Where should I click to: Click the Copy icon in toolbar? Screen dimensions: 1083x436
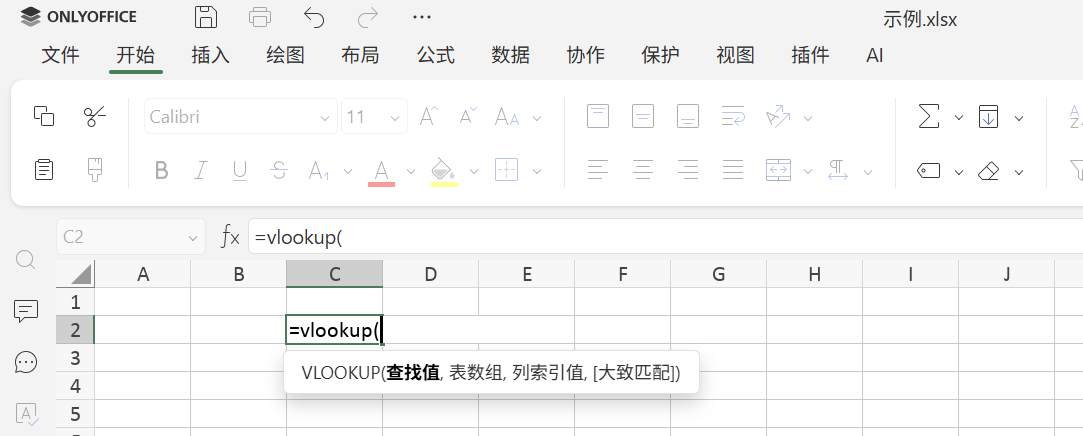coord(44,117)
